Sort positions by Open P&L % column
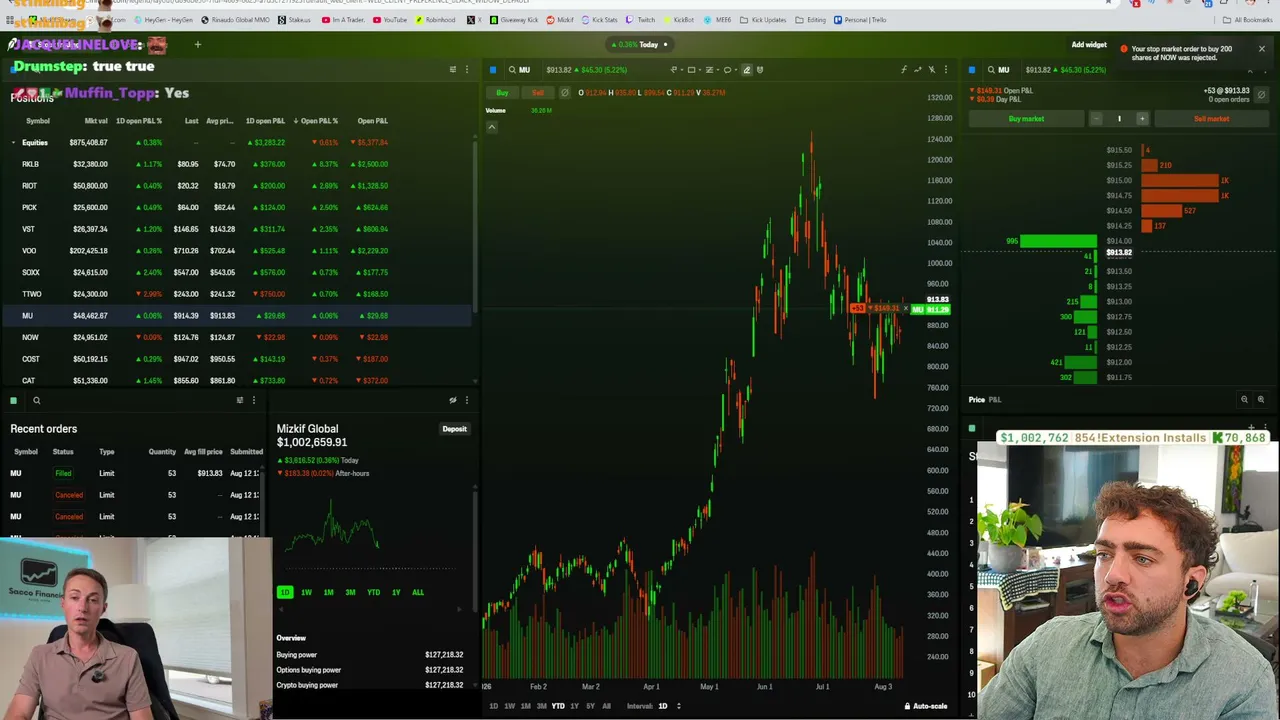Screen dimensions: 1280x720 [317, 121]
